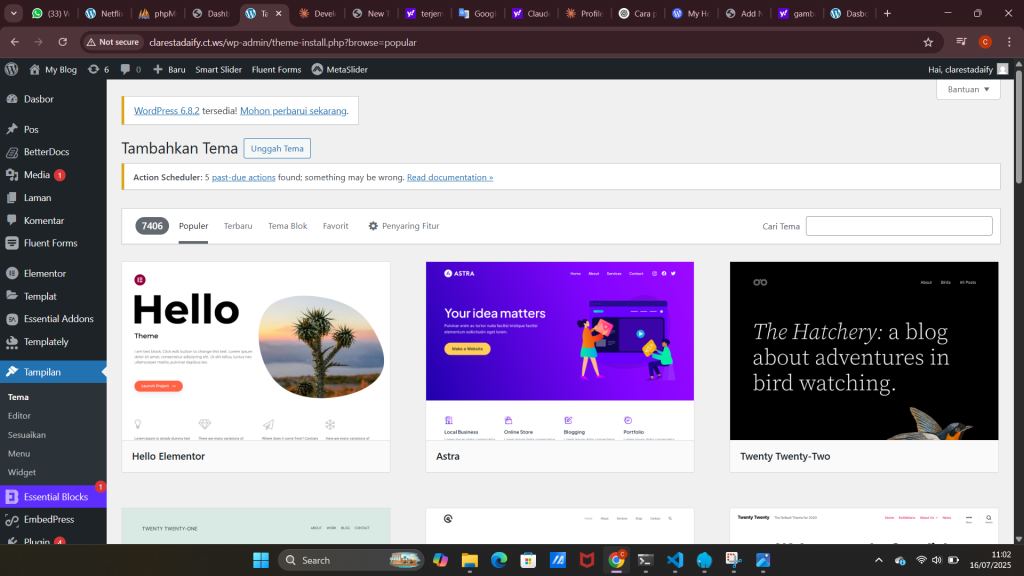
Task: Click the updates icon showing 6
Action: click(98, 69)
